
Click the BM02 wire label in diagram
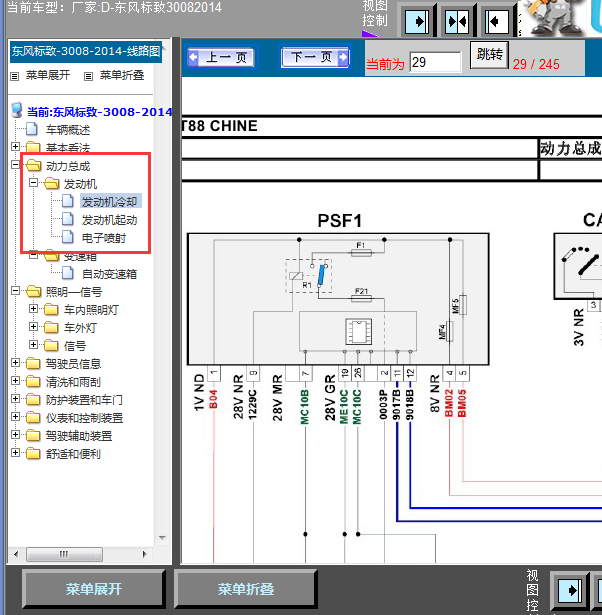tap(449, 403)
